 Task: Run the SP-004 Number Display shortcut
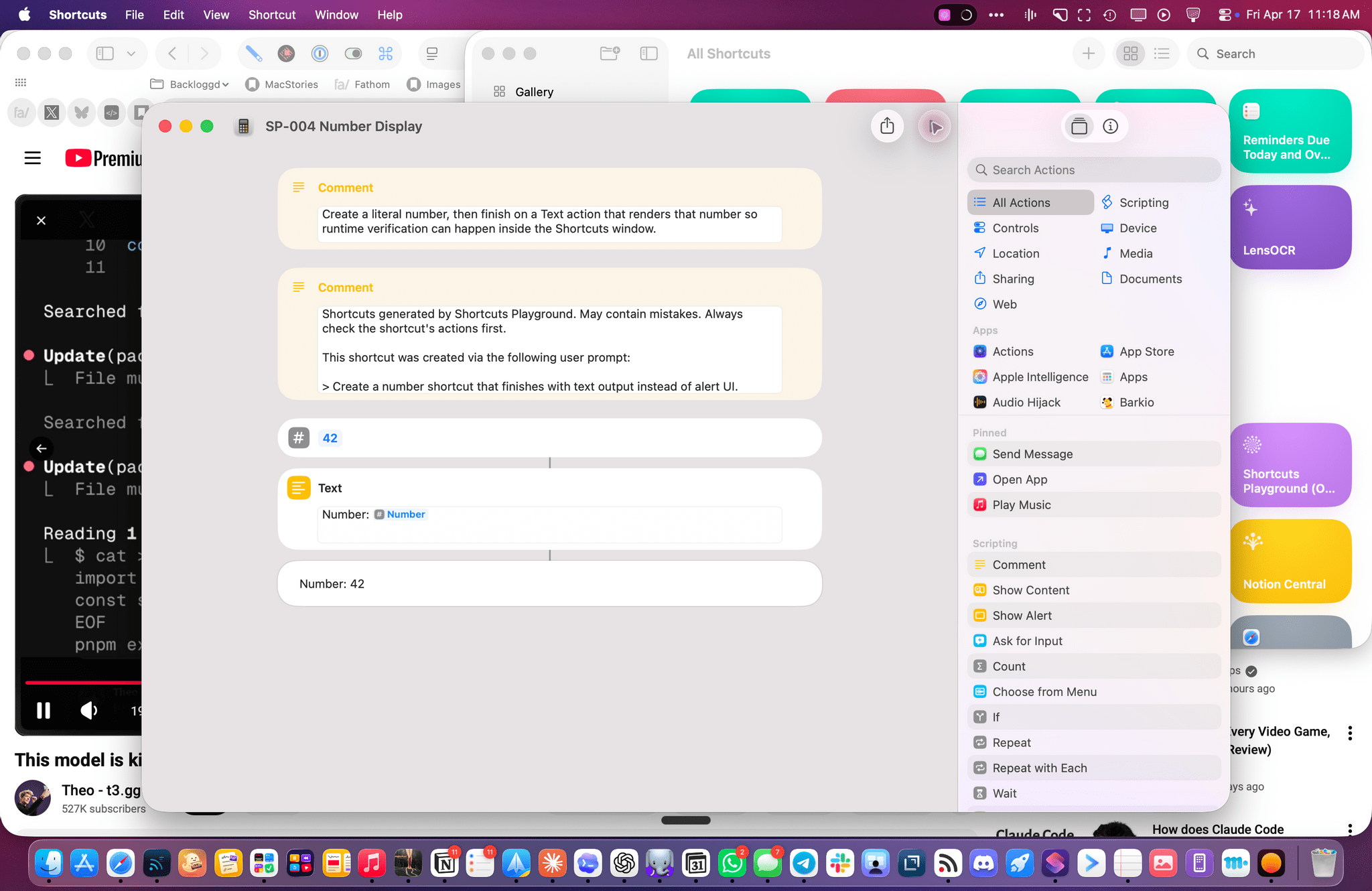click(935, 127)
